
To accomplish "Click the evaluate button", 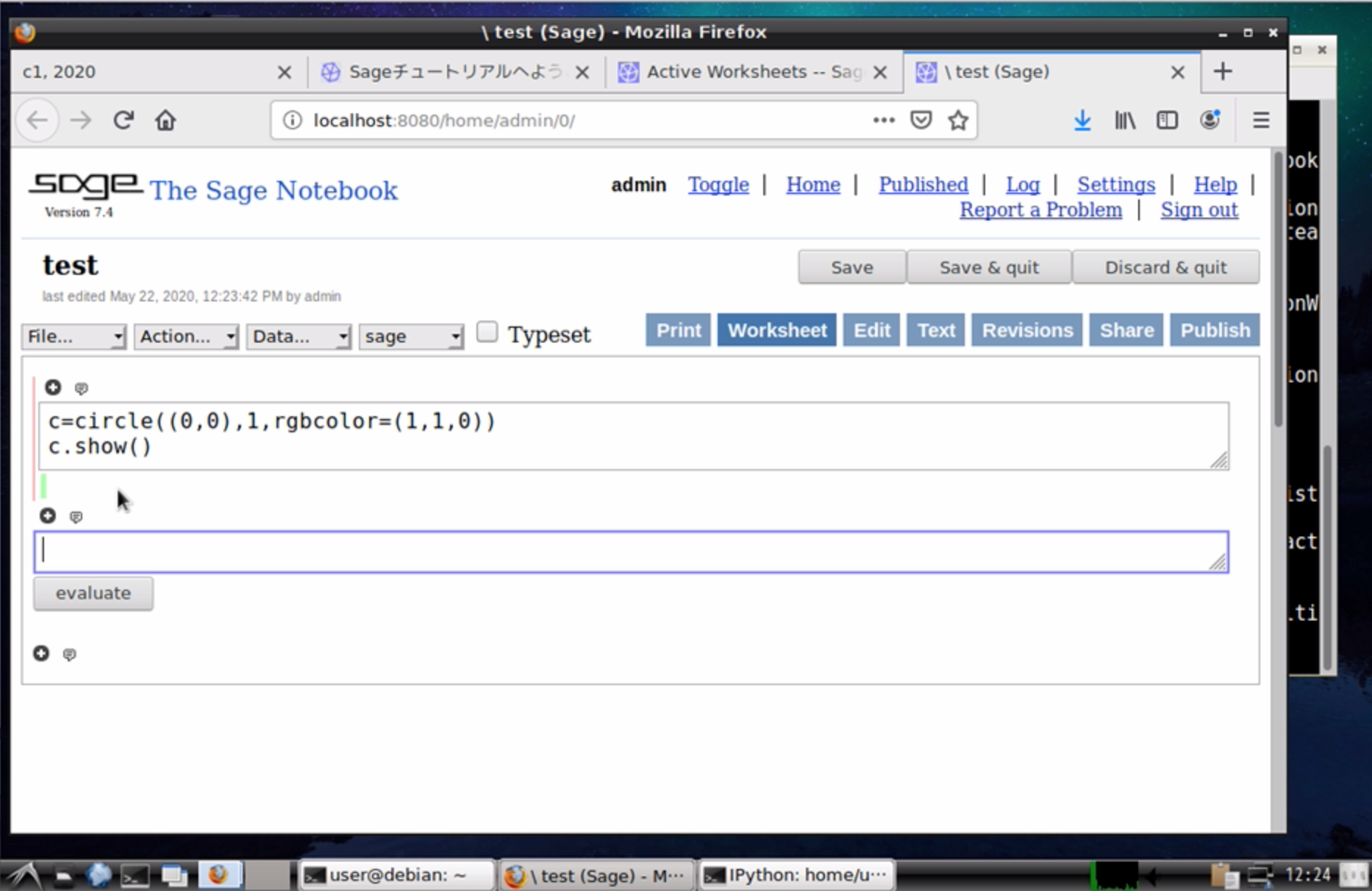I will (93, 593).
